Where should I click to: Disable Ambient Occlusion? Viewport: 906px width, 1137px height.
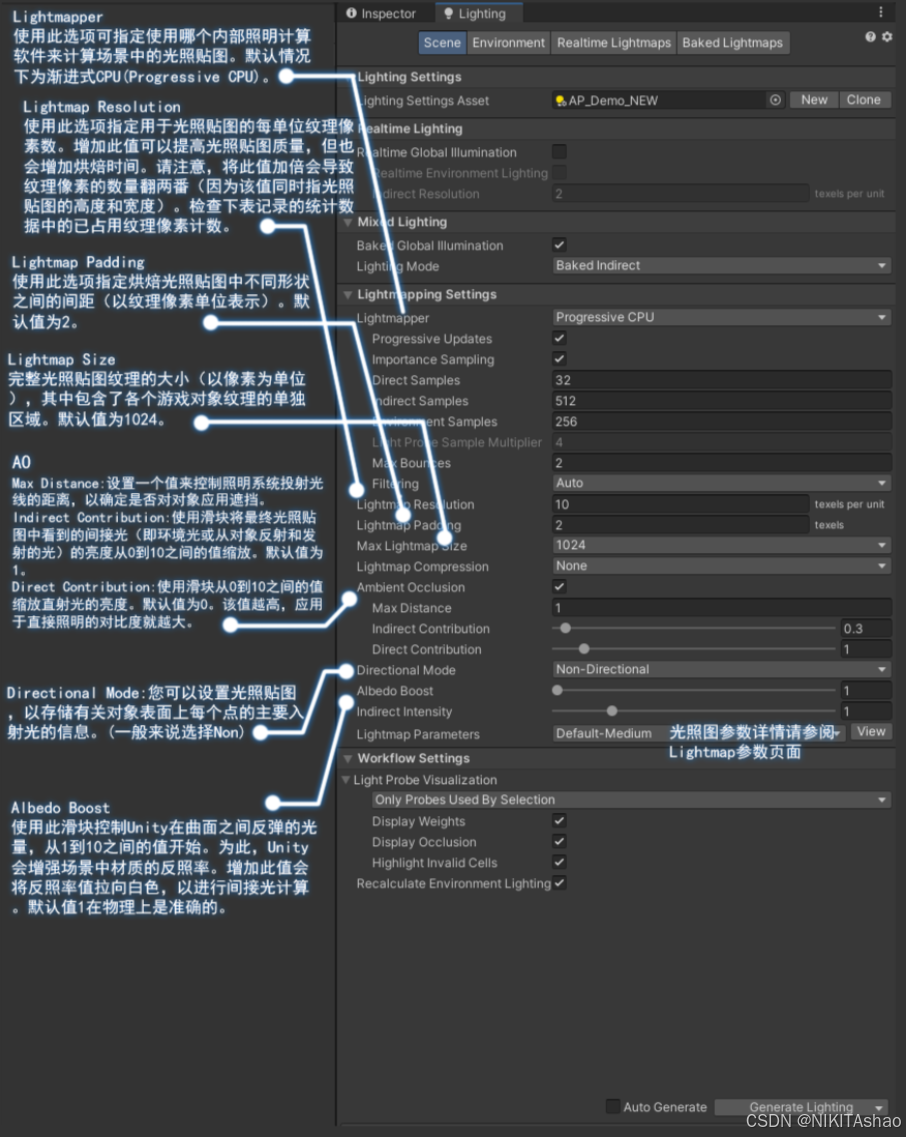[559, 587]
